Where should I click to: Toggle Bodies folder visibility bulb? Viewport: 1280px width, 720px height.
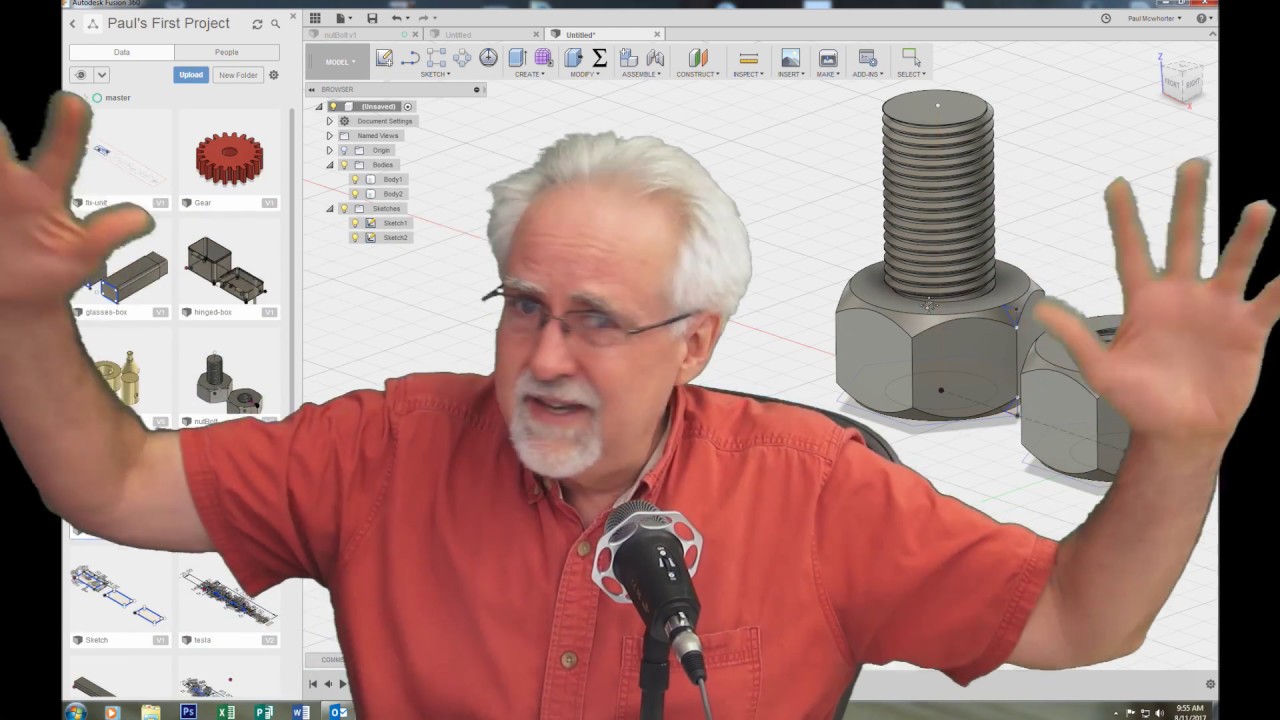pyautogui.click(x=344, y=164)
